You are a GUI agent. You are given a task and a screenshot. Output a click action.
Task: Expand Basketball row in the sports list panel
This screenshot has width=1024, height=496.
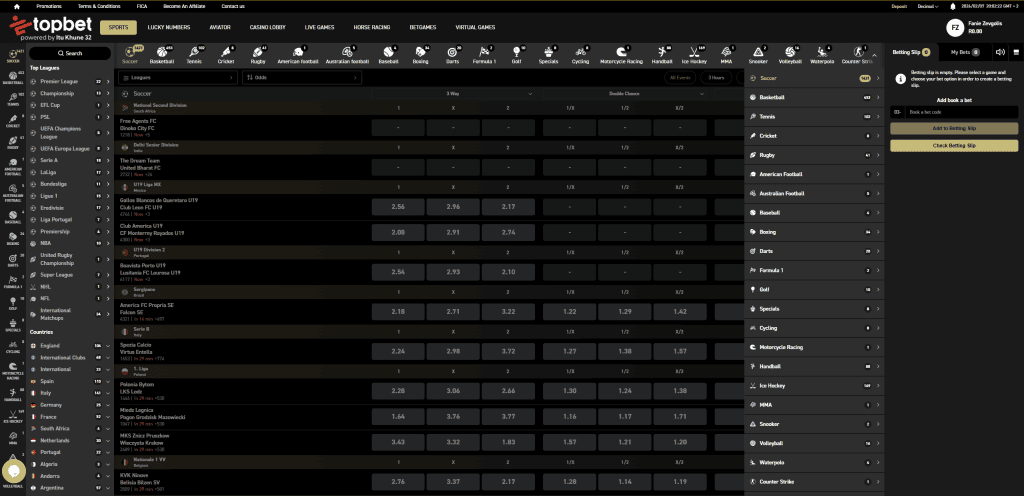pyautogui.click(x=814, y=97)
